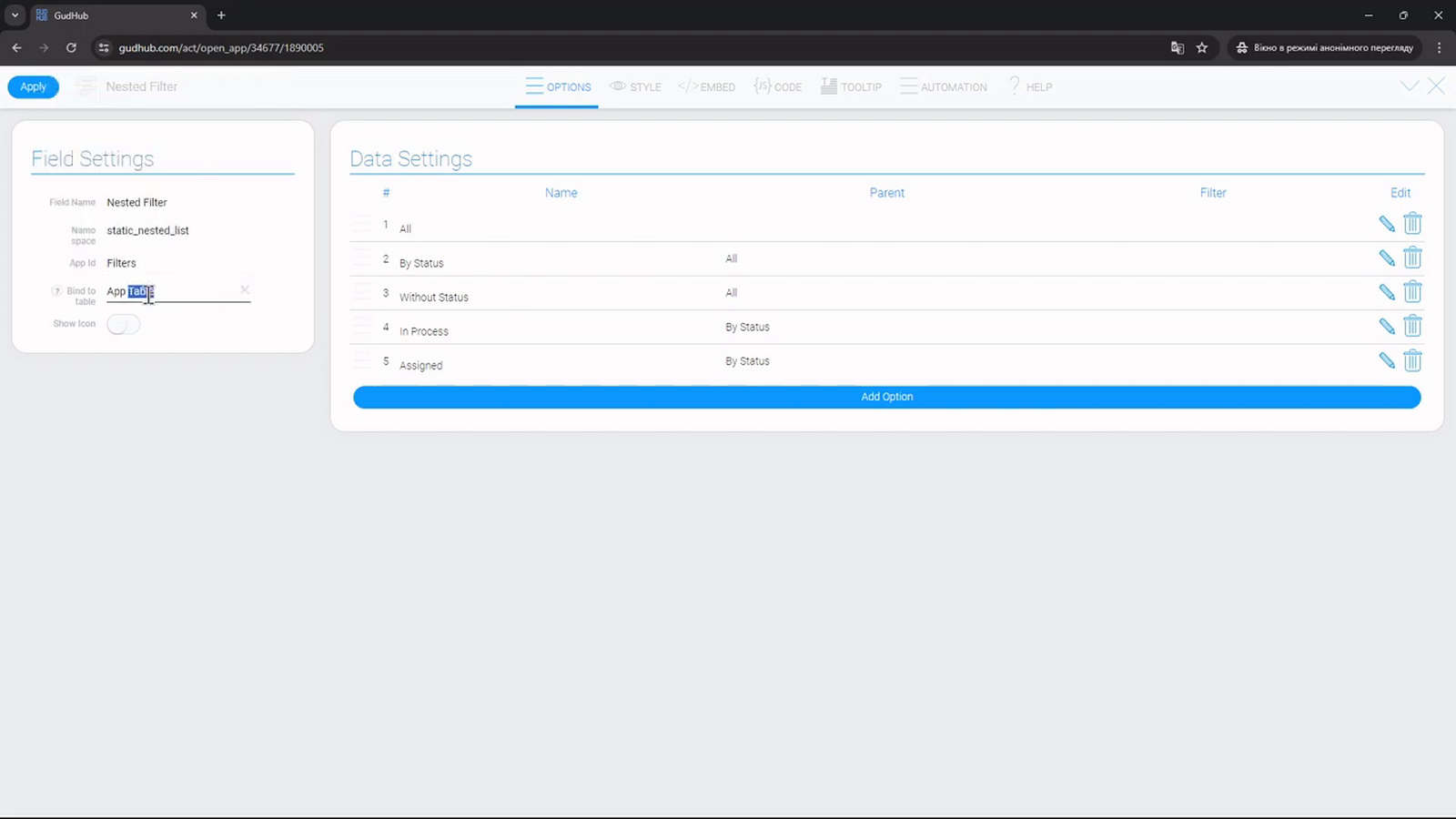Click the Apply button
The height and width of the screenshot is (819, 1456).
tap(34, 86)
